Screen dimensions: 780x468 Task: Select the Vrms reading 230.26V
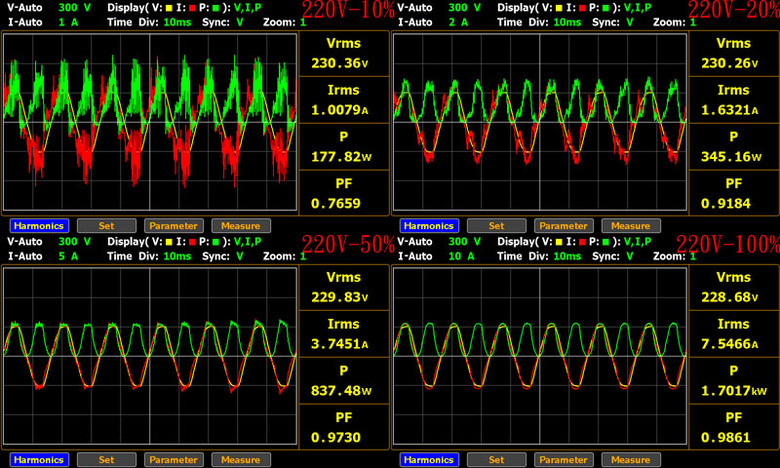pos(729,63)
